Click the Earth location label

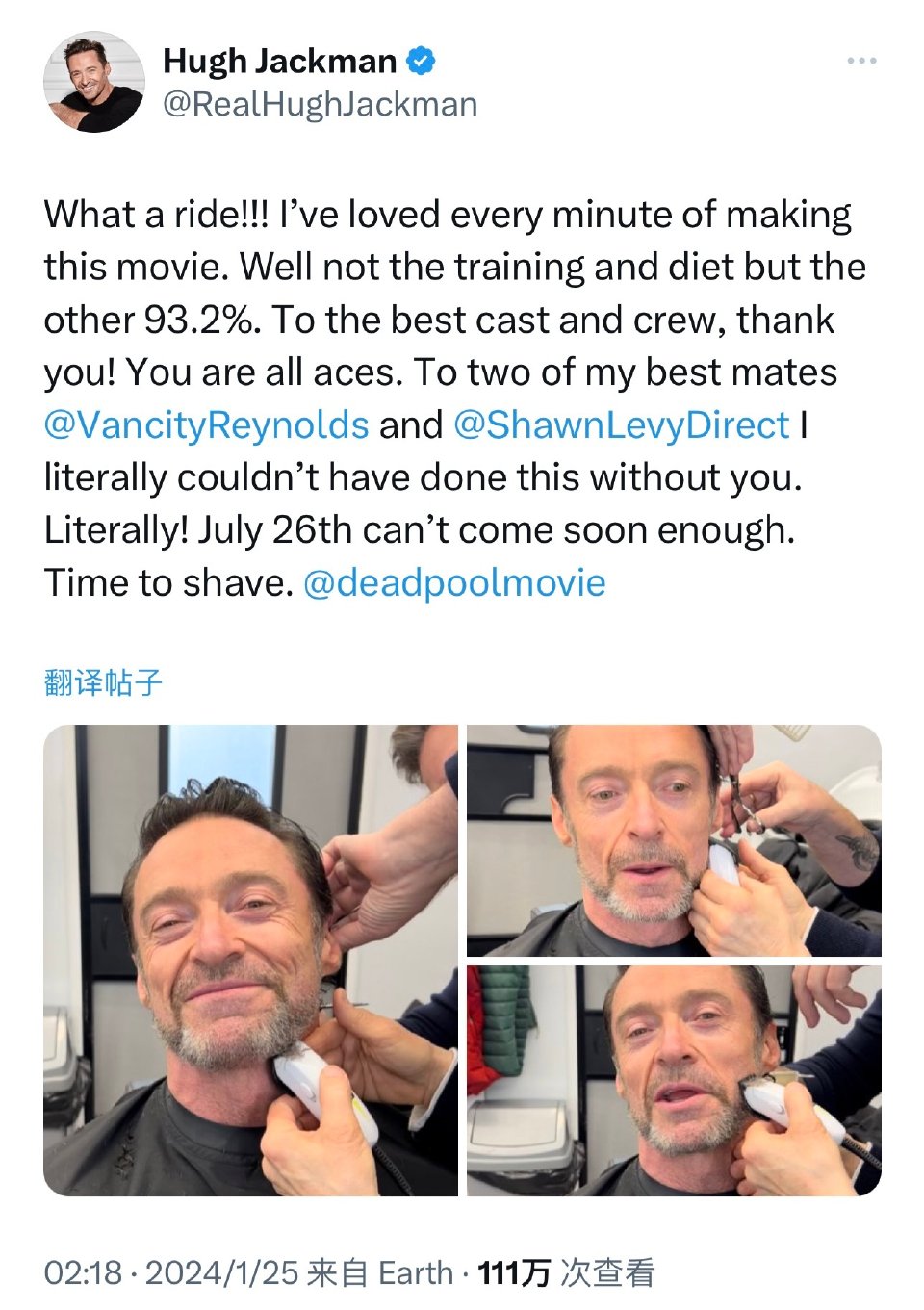pos(416,1272)
